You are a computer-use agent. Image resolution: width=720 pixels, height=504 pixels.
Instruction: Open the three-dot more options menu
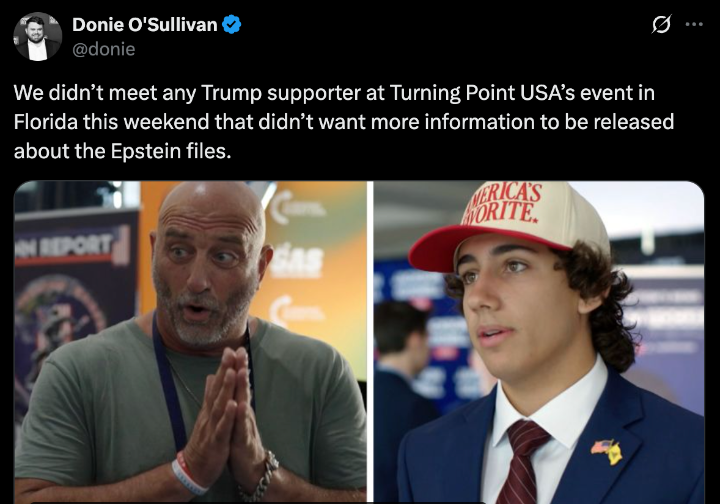coord(694,24)
